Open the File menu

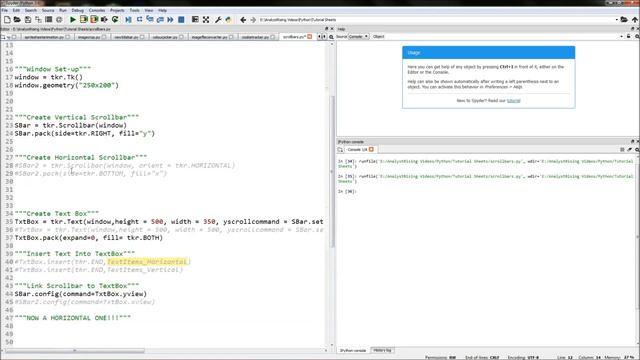[x=4, y=10]
